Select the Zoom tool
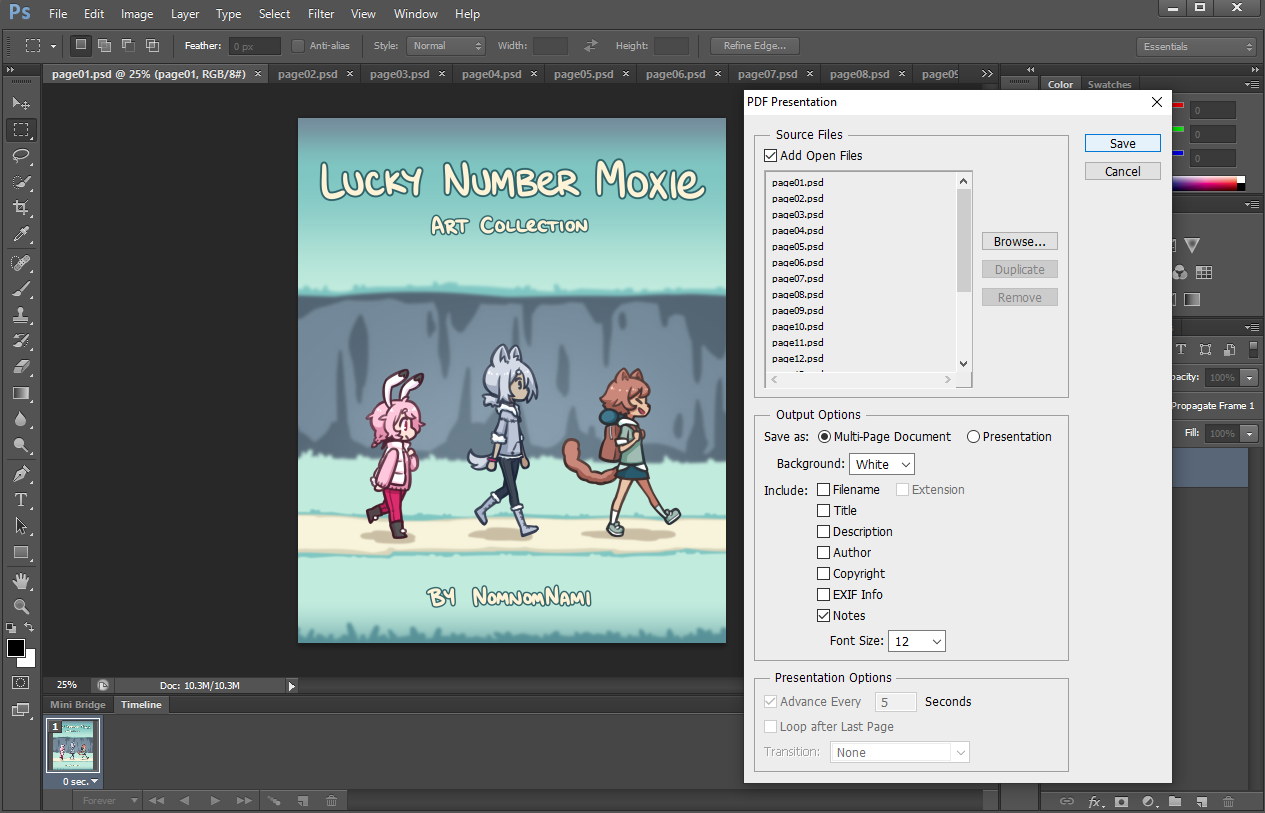1265x813 pixels. [x=21, y=607]
